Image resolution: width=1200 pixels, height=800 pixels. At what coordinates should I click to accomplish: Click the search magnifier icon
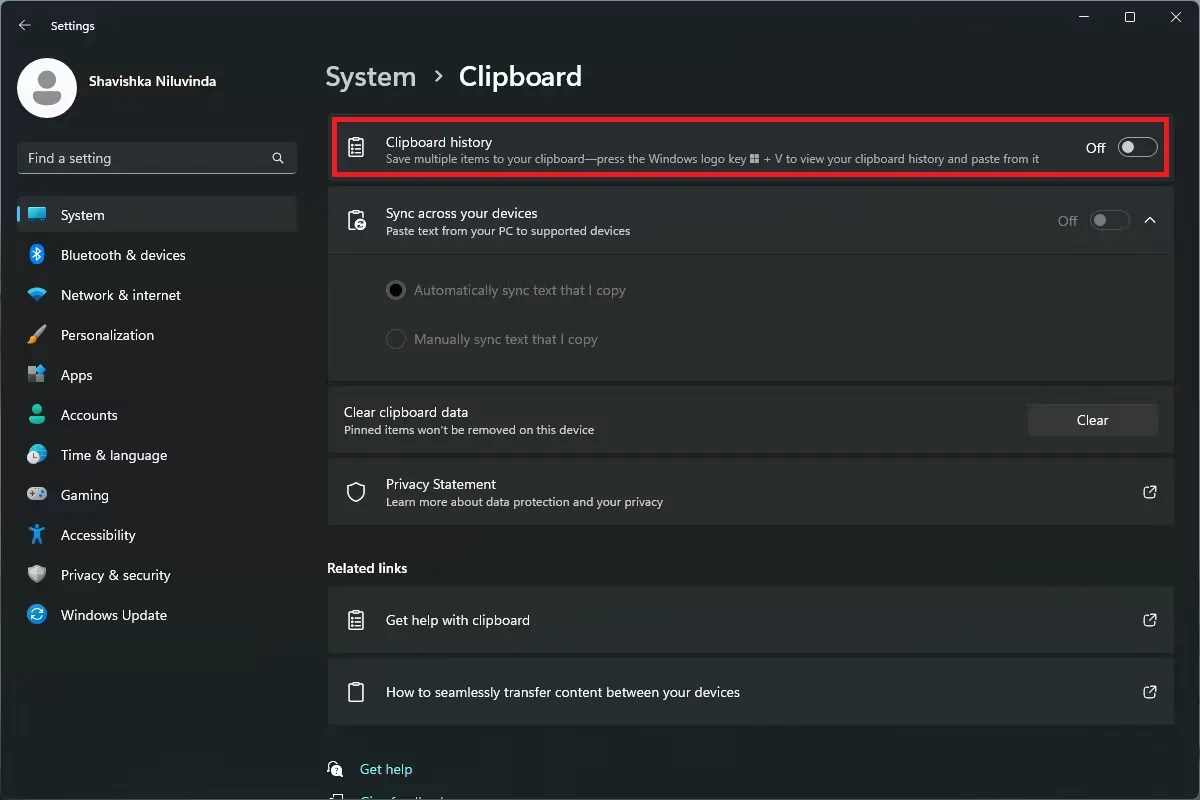pyautogui.click(x=278, y=158)
